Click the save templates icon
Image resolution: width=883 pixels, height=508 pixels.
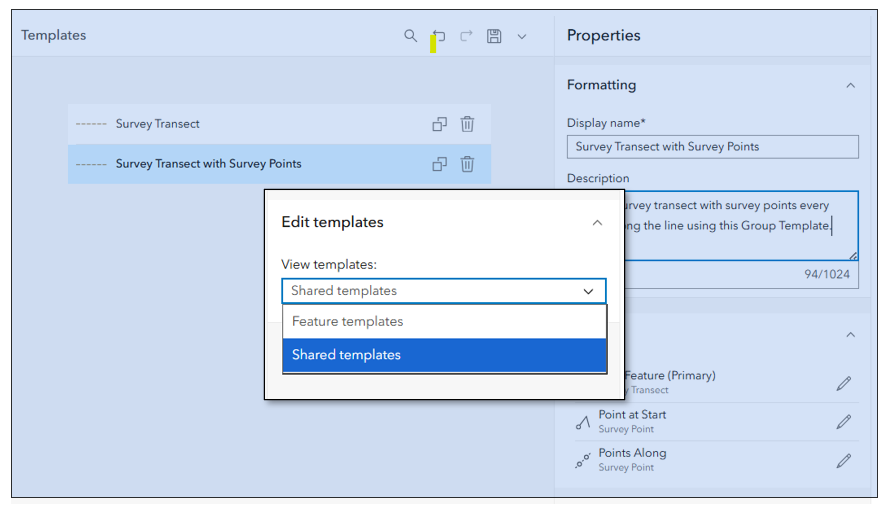[494, 36]
